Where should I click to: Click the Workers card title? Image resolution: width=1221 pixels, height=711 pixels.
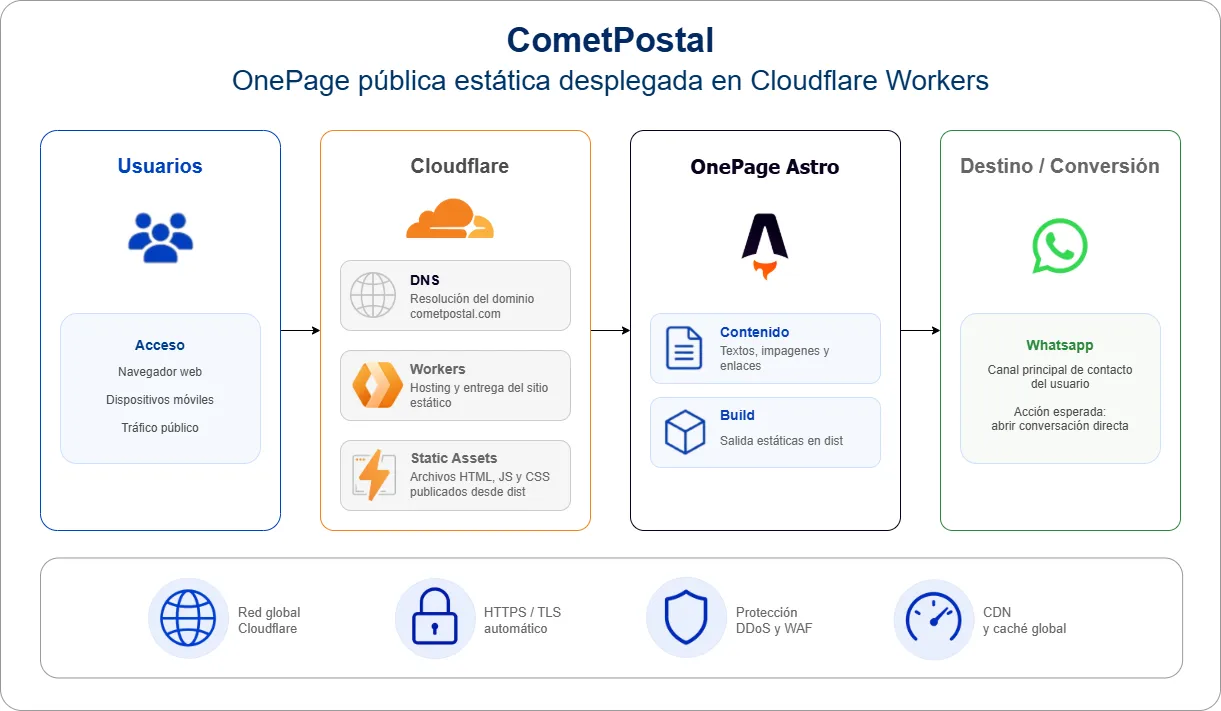click(x=438, y=369)
